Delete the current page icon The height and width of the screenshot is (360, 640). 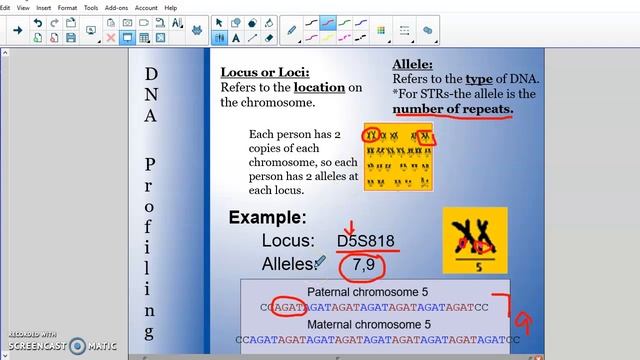(54, 38)
